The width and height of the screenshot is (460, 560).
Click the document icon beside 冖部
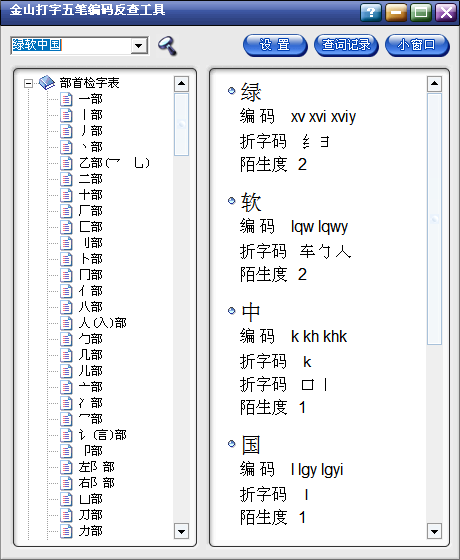pyautogui.click(x=66, y=419)
